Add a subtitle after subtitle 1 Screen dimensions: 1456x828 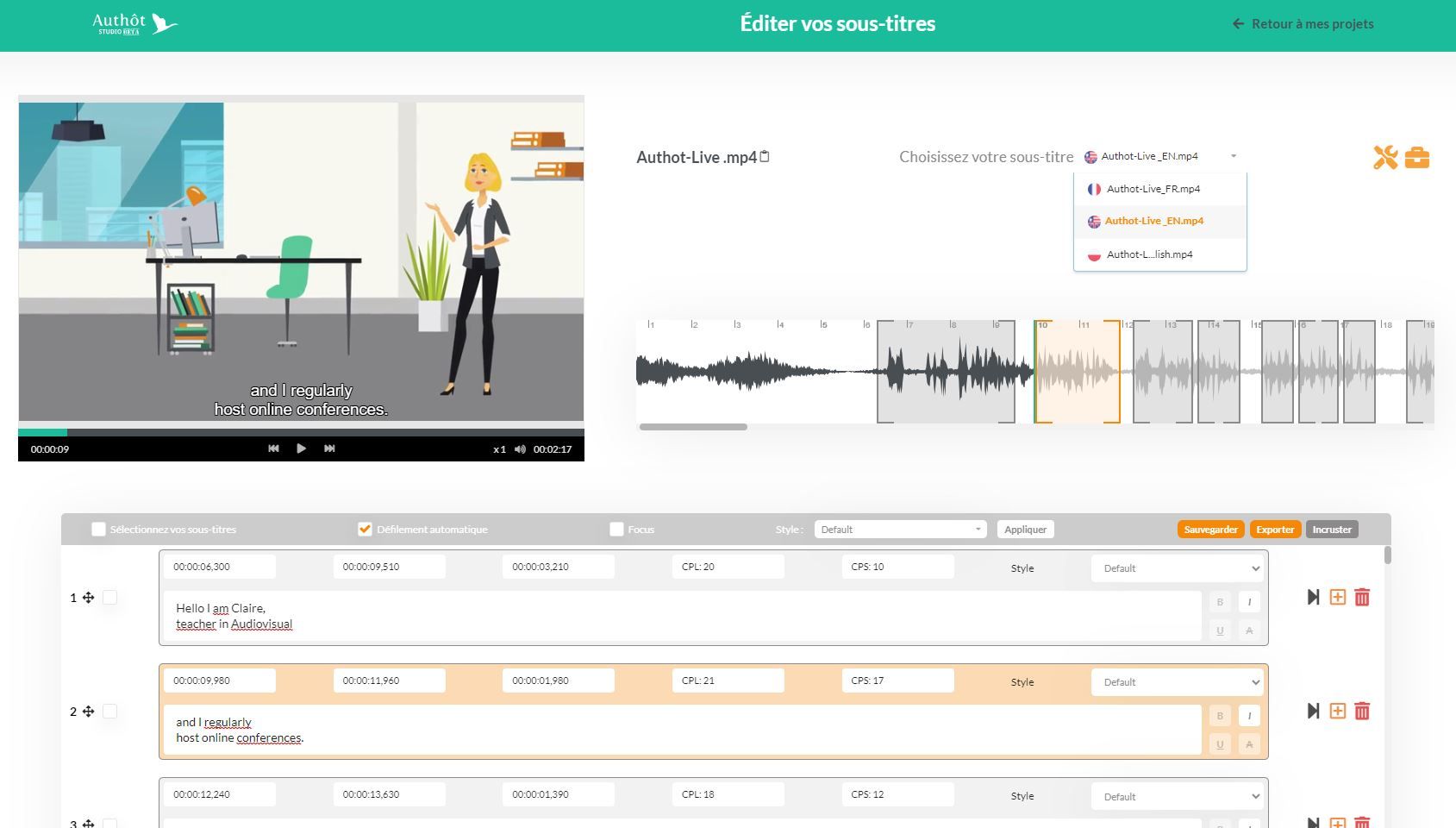[x=1337, y=597]
